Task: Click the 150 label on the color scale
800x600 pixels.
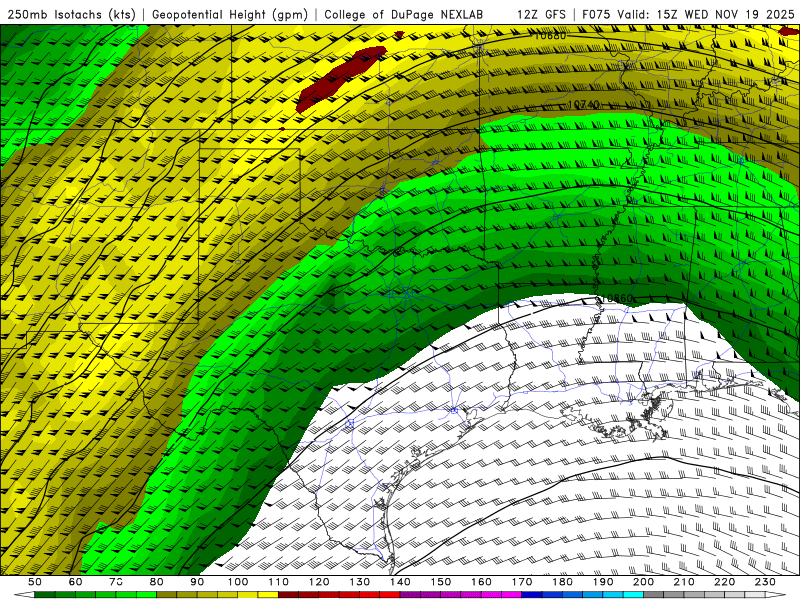Action: 441,582
